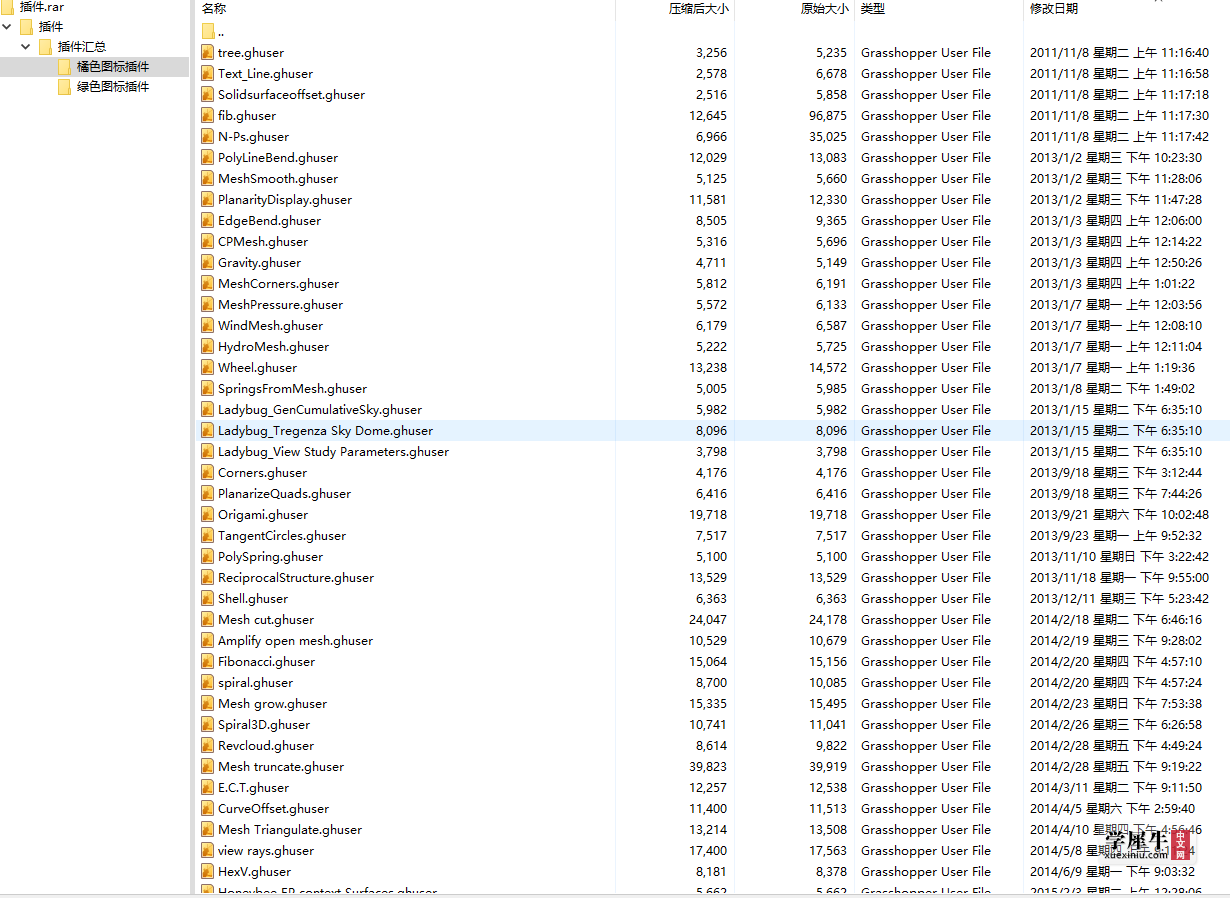The image size is (1230, 898).
Task: Click tree.ghuser file icon
Action: click(x=208, y=52)
